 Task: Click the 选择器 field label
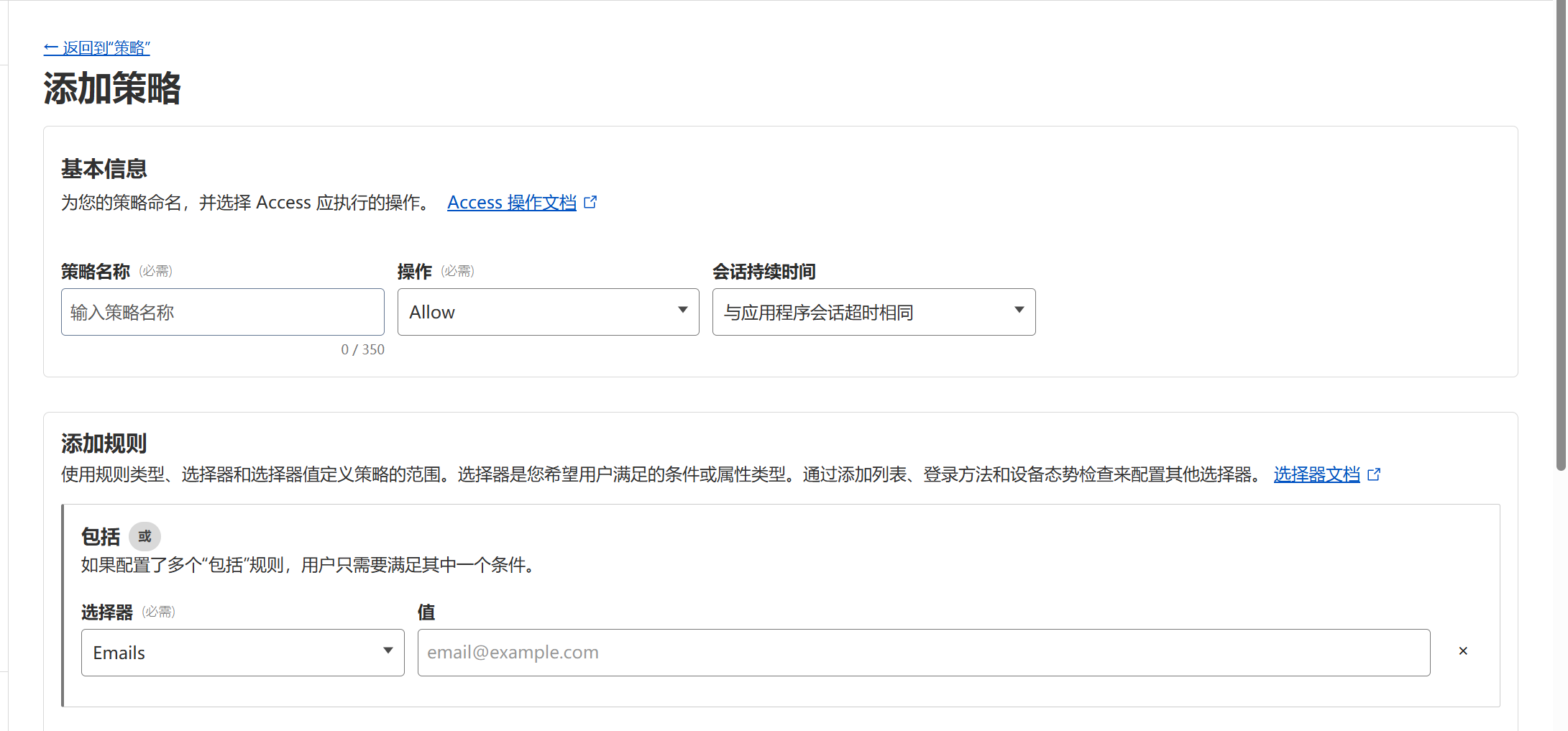(107, 612)
